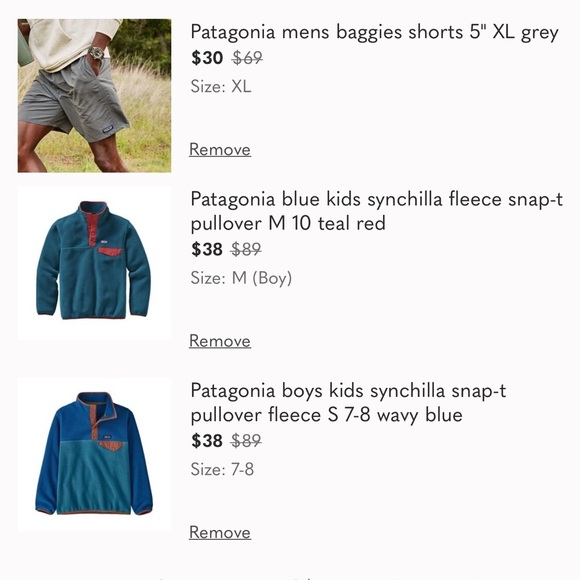
Task: Click the red chest pocket on teal fleece
Action: click(x=110, y=252)
